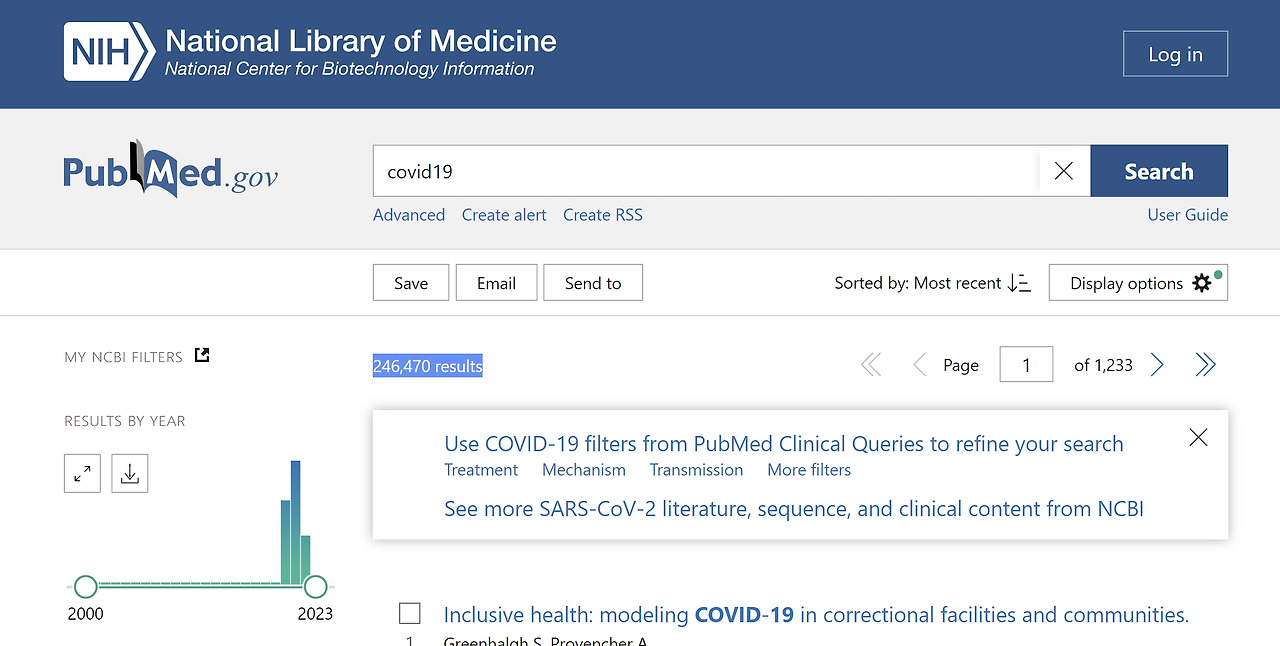
Task: Open the Display options dropdown
Action: (1138, 283)
